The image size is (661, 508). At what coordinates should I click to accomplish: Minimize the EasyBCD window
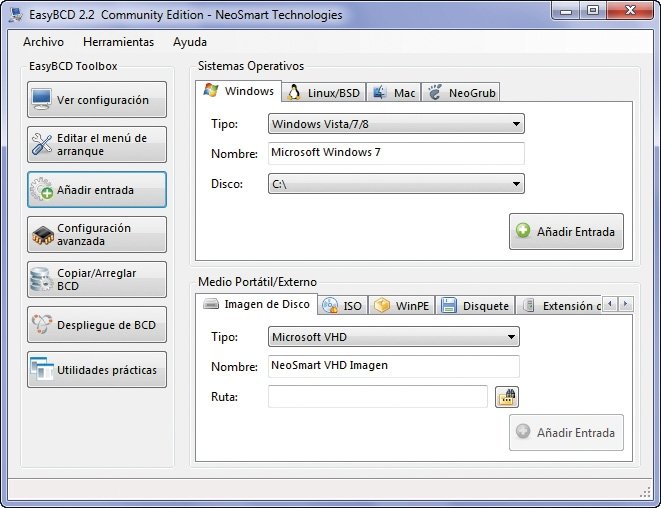click(566, 10)
